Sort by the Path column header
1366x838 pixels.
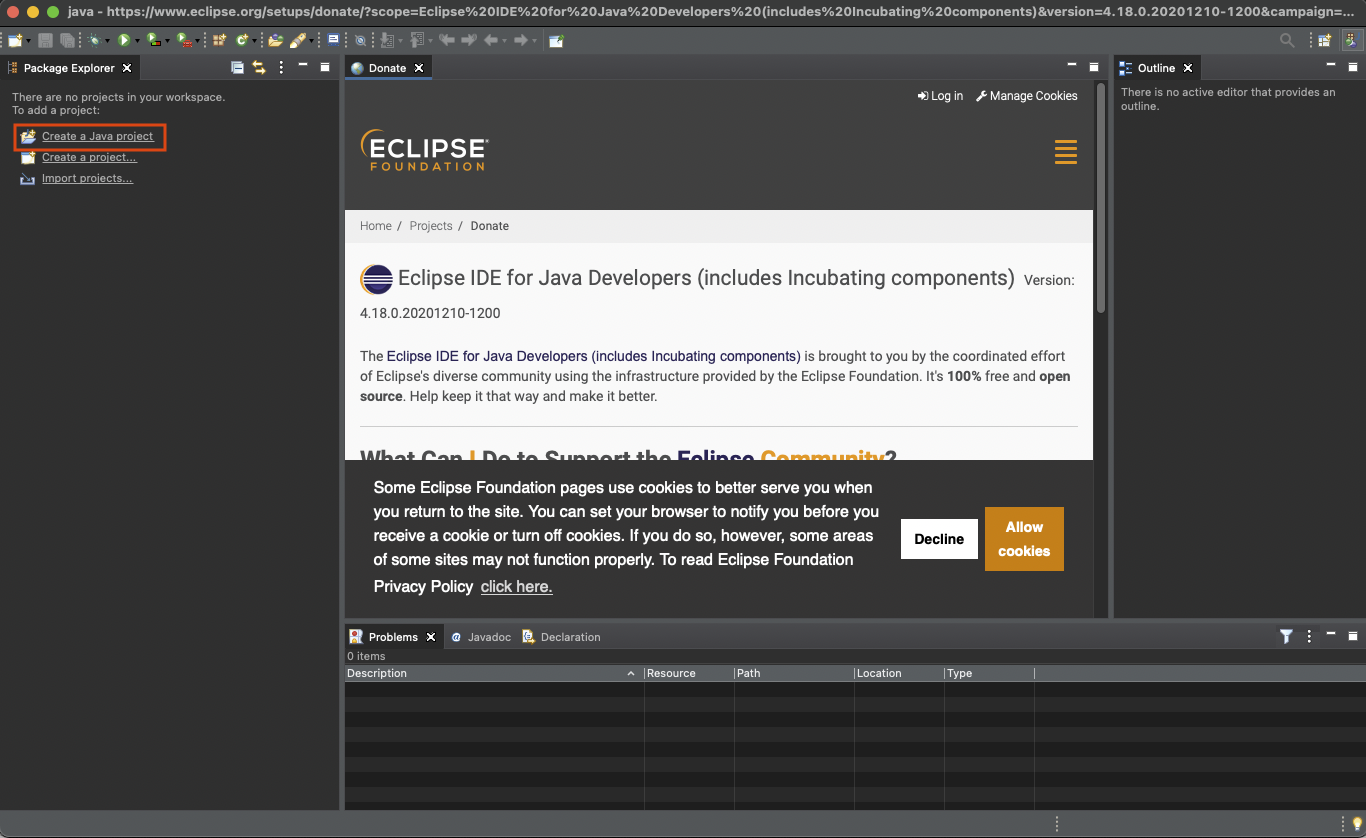(x=794, y=673)
